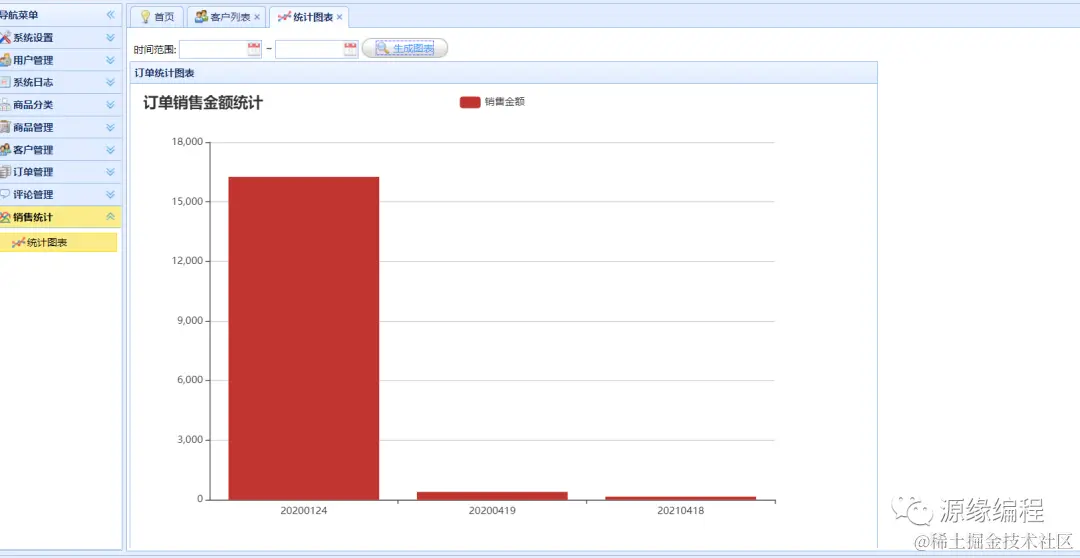Open the end date calendar picker

[x=351, y=49]
